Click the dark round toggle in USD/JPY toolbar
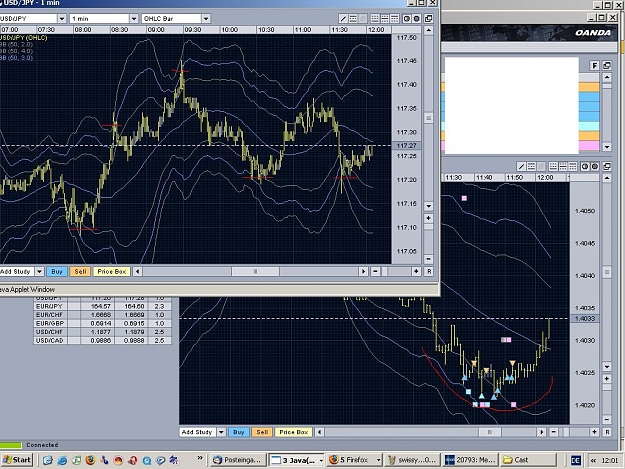This screenshot has height=469, width=625. pos(416,19)
